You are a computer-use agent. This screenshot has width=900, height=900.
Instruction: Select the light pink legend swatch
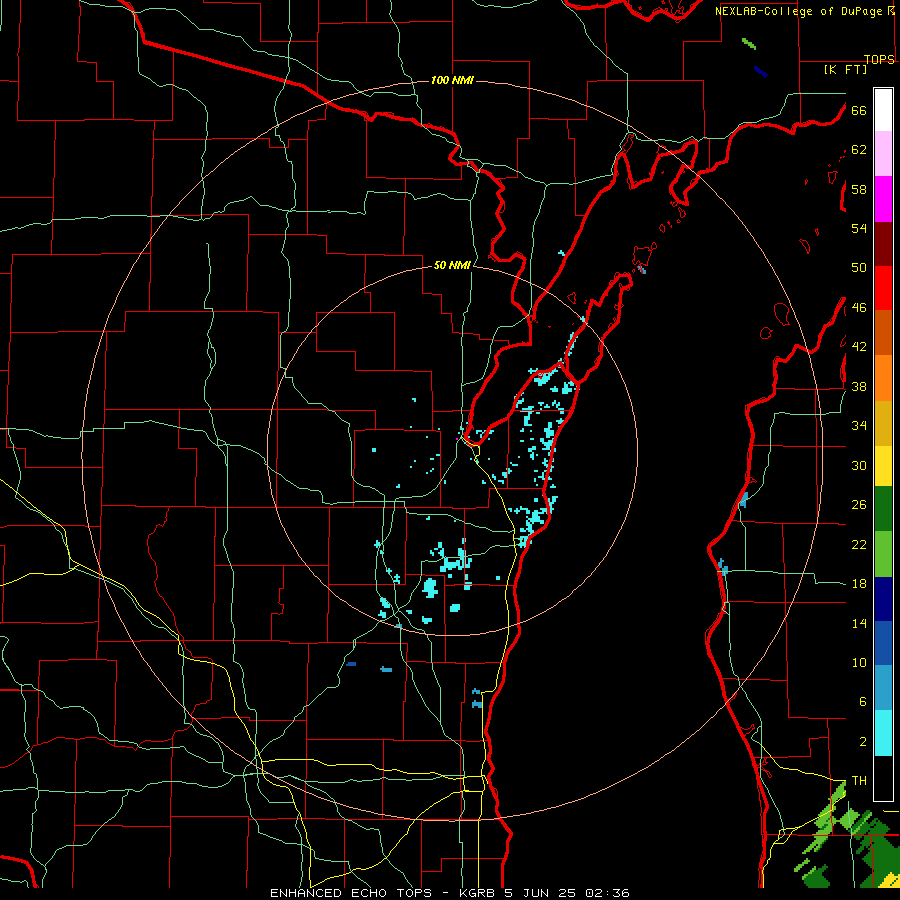(883, 153)
